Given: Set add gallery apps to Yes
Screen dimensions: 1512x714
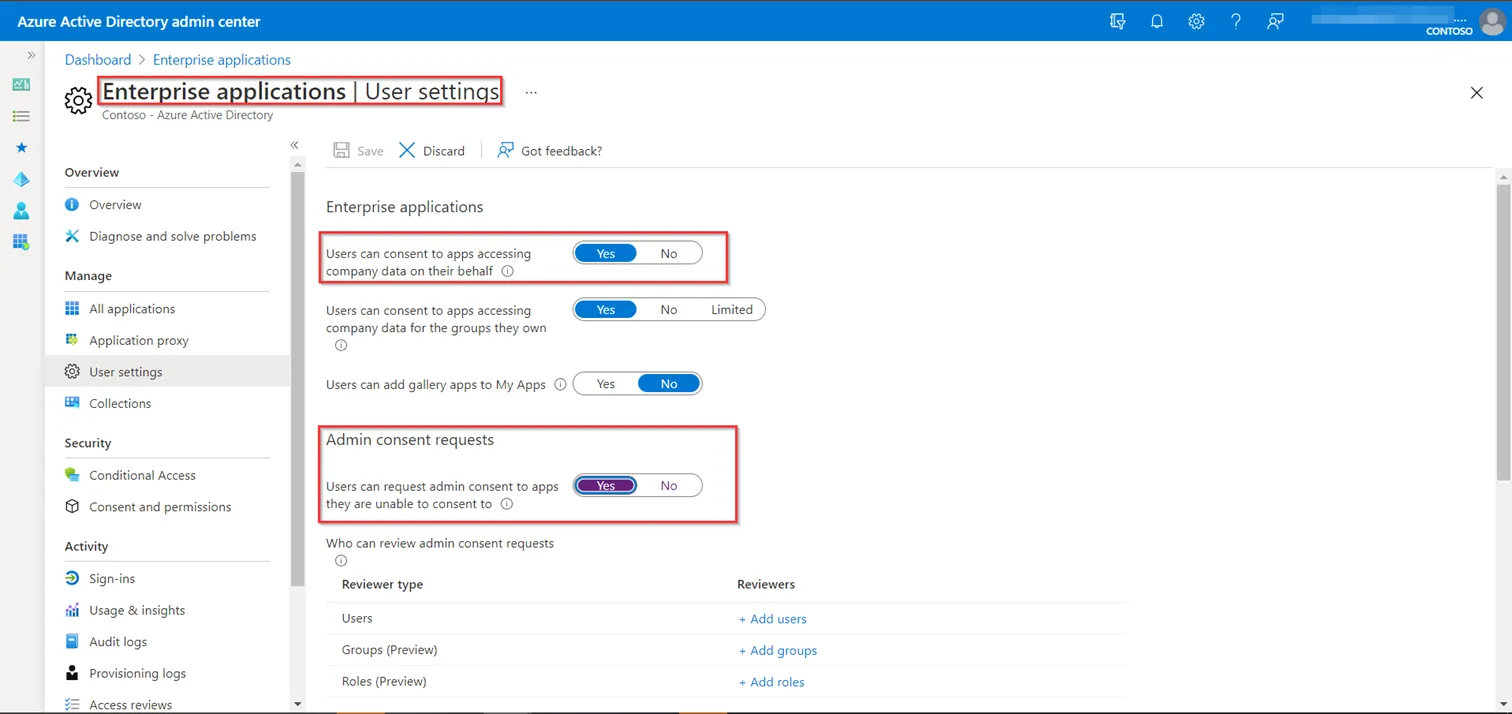Looking at the screenshot, I should 606,384.
